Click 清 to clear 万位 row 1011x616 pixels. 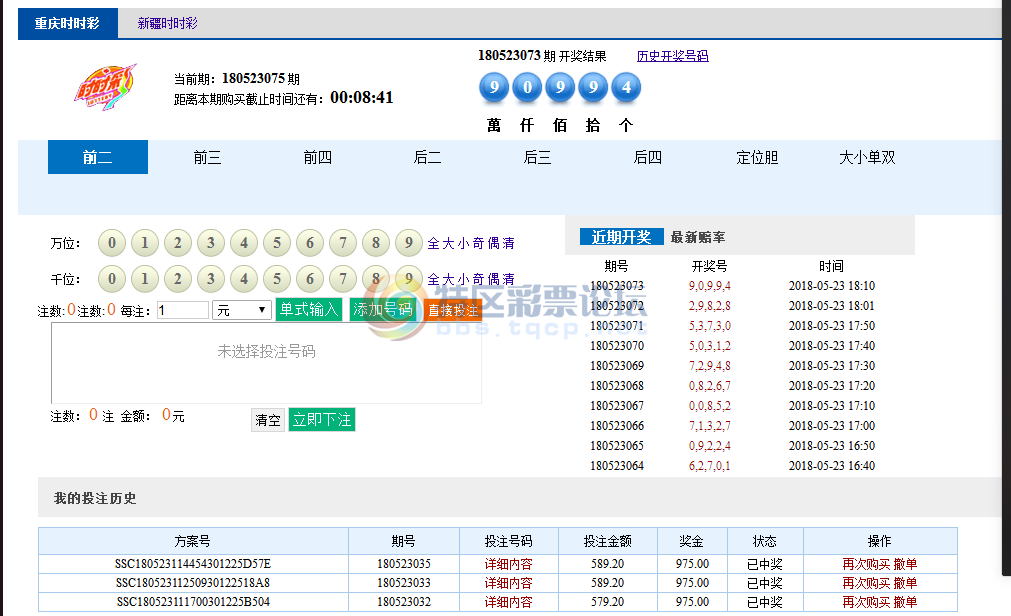pos(509,243)
